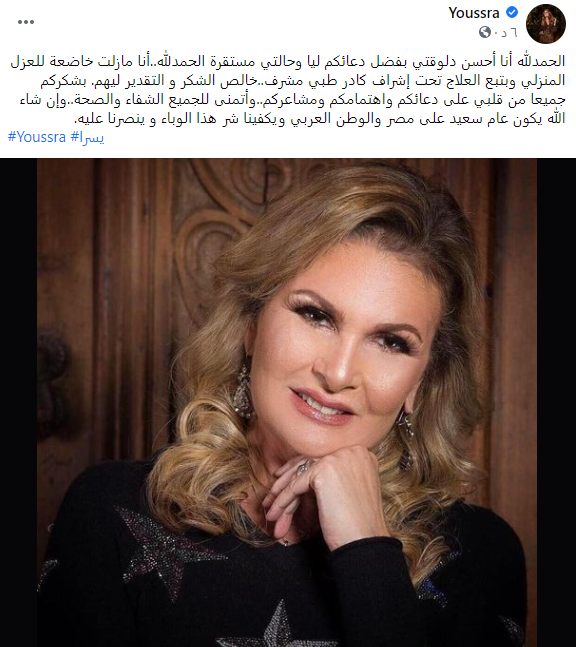Click the black bar left of the photo
This screenshot has width=576, height=647.
coord(19,403)
